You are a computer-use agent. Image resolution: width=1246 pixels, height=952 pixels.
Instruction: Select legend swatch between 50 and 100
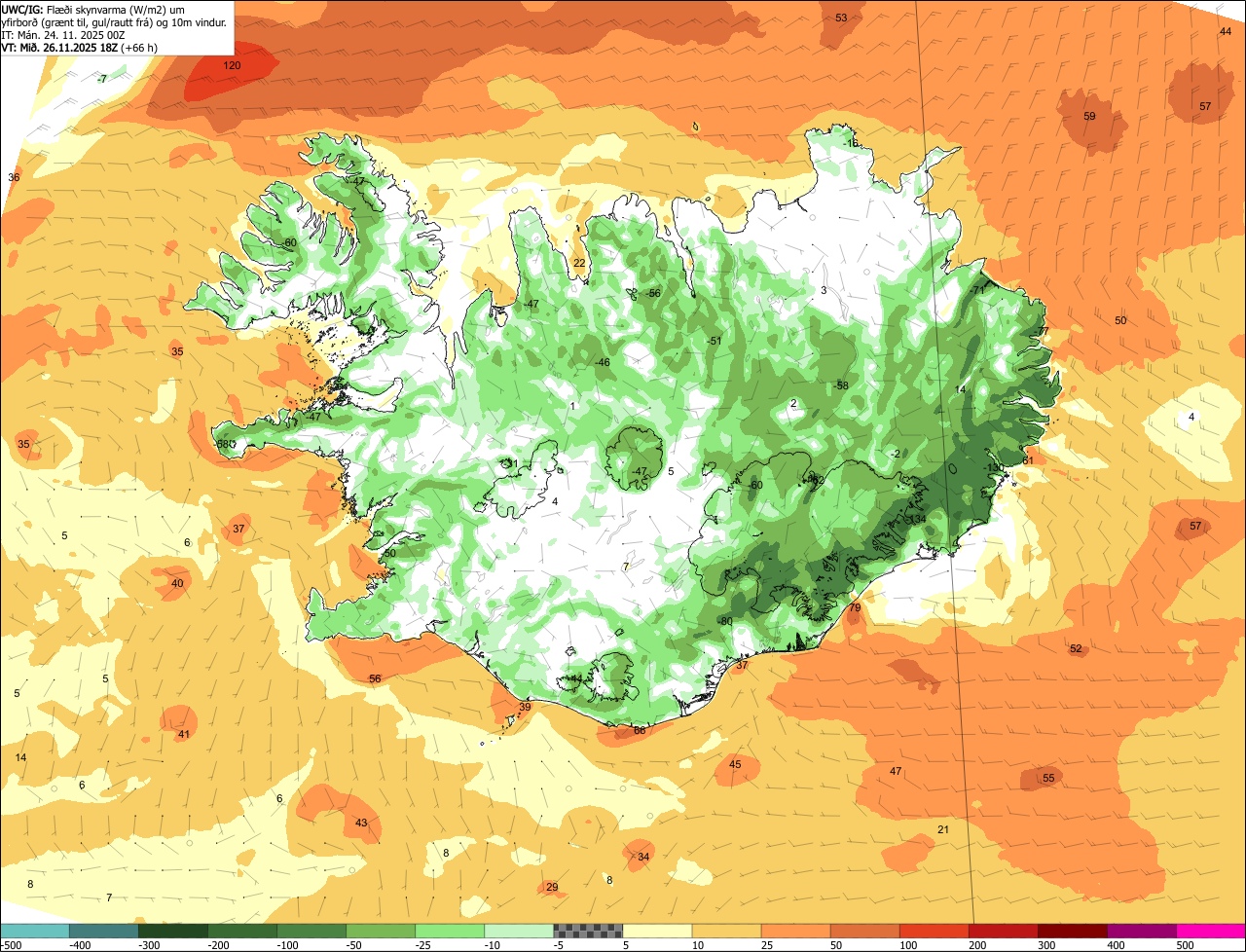pyautogui.click(x=863, y=931)
